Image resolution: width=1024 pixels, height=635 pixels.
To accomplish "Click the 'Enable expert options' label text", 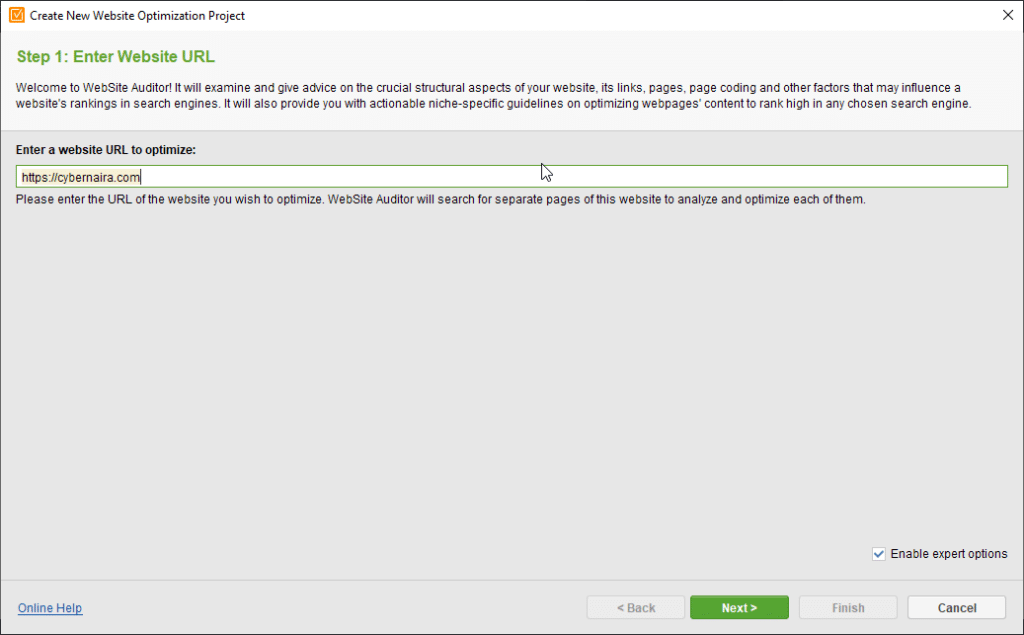I will (949, 554).
